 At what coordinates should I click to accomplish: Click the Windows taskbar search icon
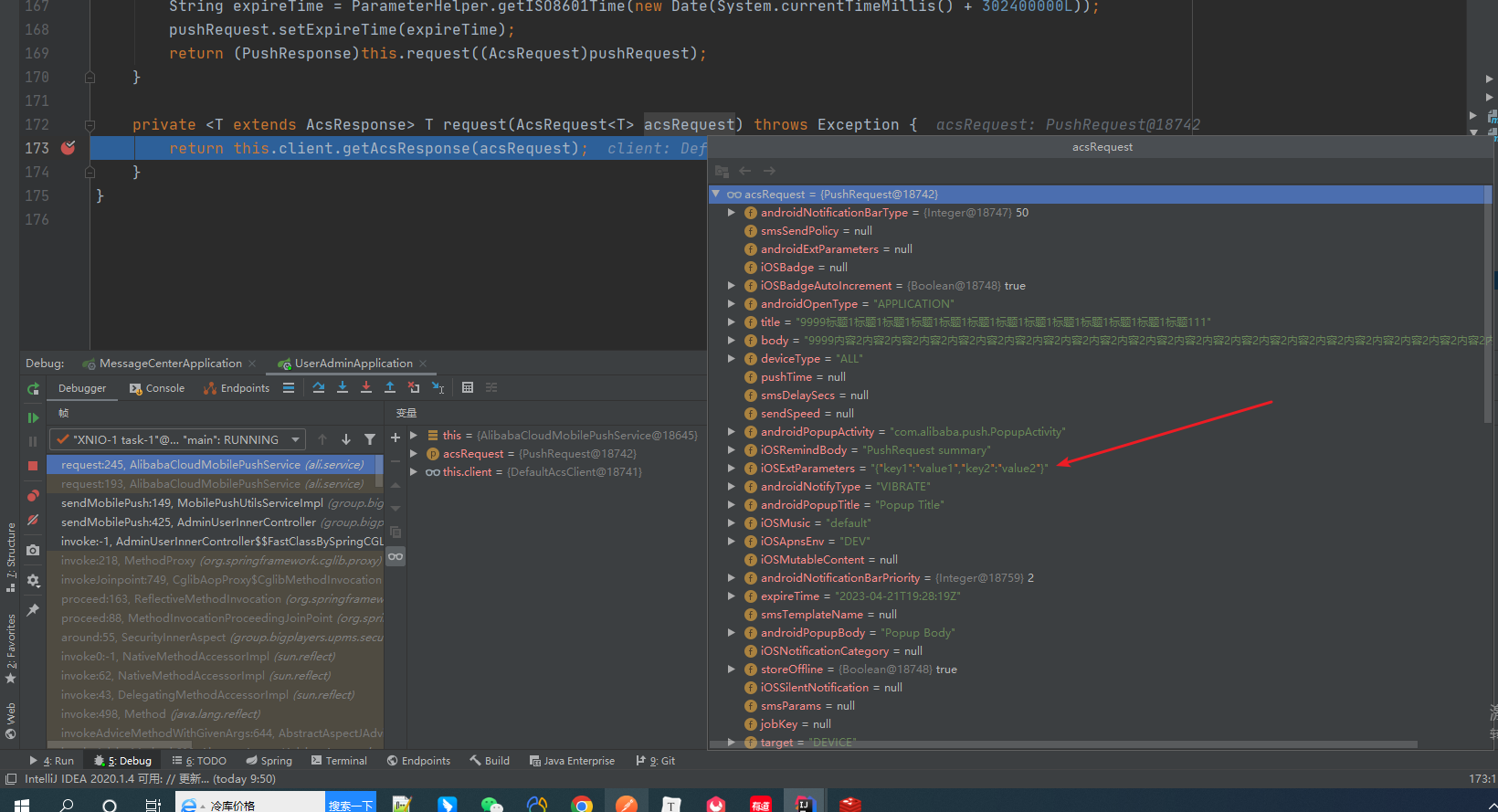coord(67,805)
